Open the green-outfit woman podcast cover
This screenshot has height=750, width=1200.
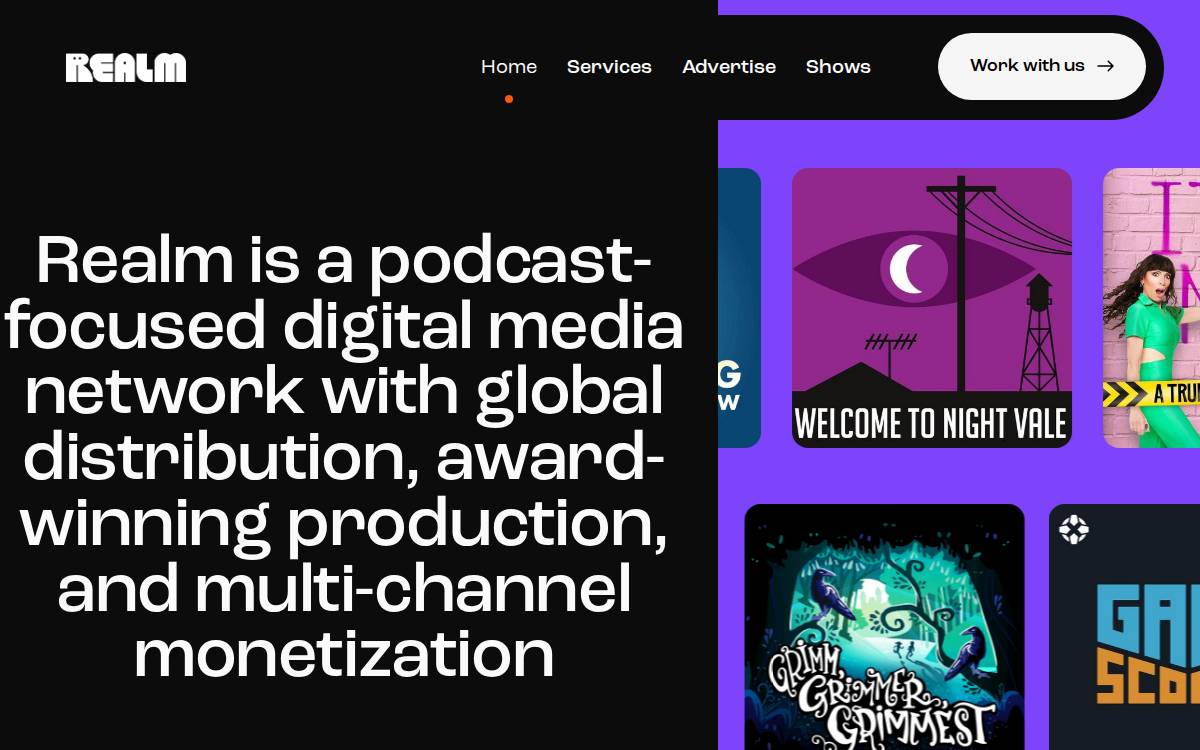(x=1151, y=308)
